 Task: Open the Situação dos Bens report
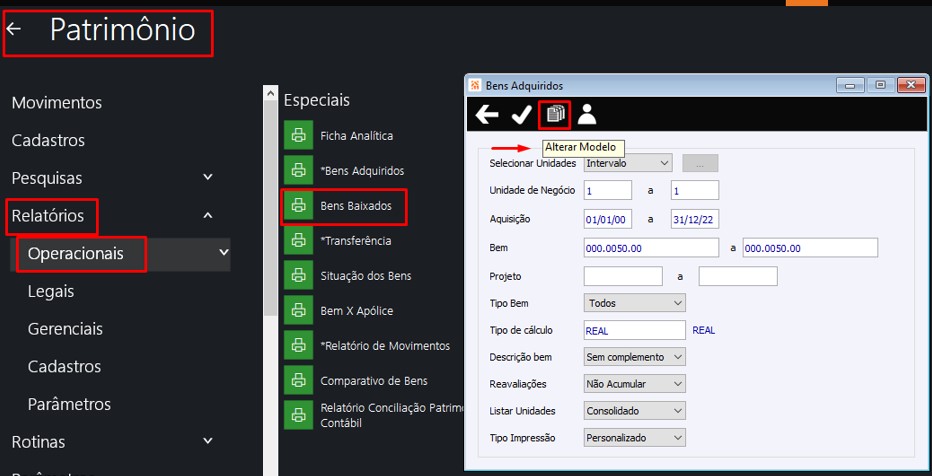tap(366, 276)
